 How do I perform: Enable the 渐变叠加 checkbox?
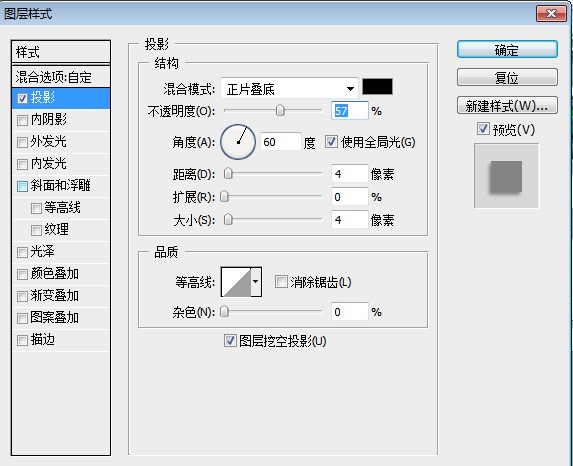[22, 296]
